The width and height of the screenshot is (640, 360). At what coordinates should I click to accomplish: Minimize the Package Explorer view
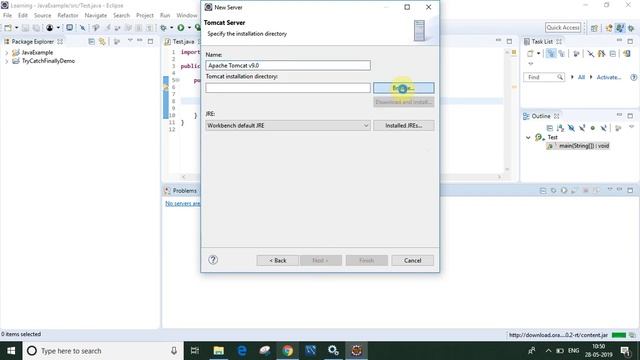140,41
